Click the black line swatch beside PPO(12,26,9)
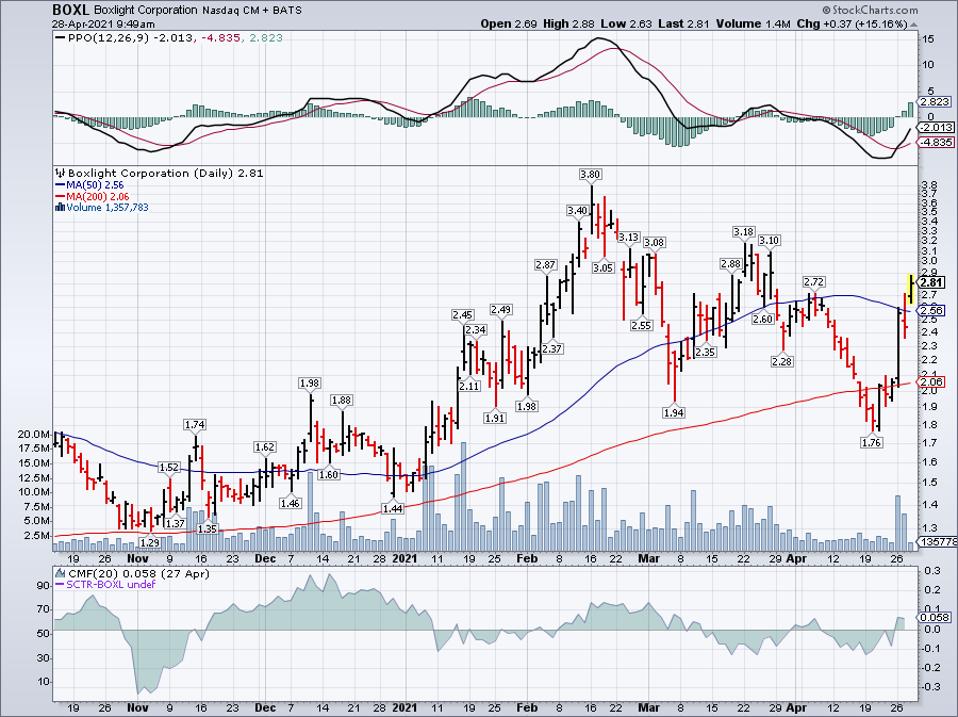 click(60, 38)
